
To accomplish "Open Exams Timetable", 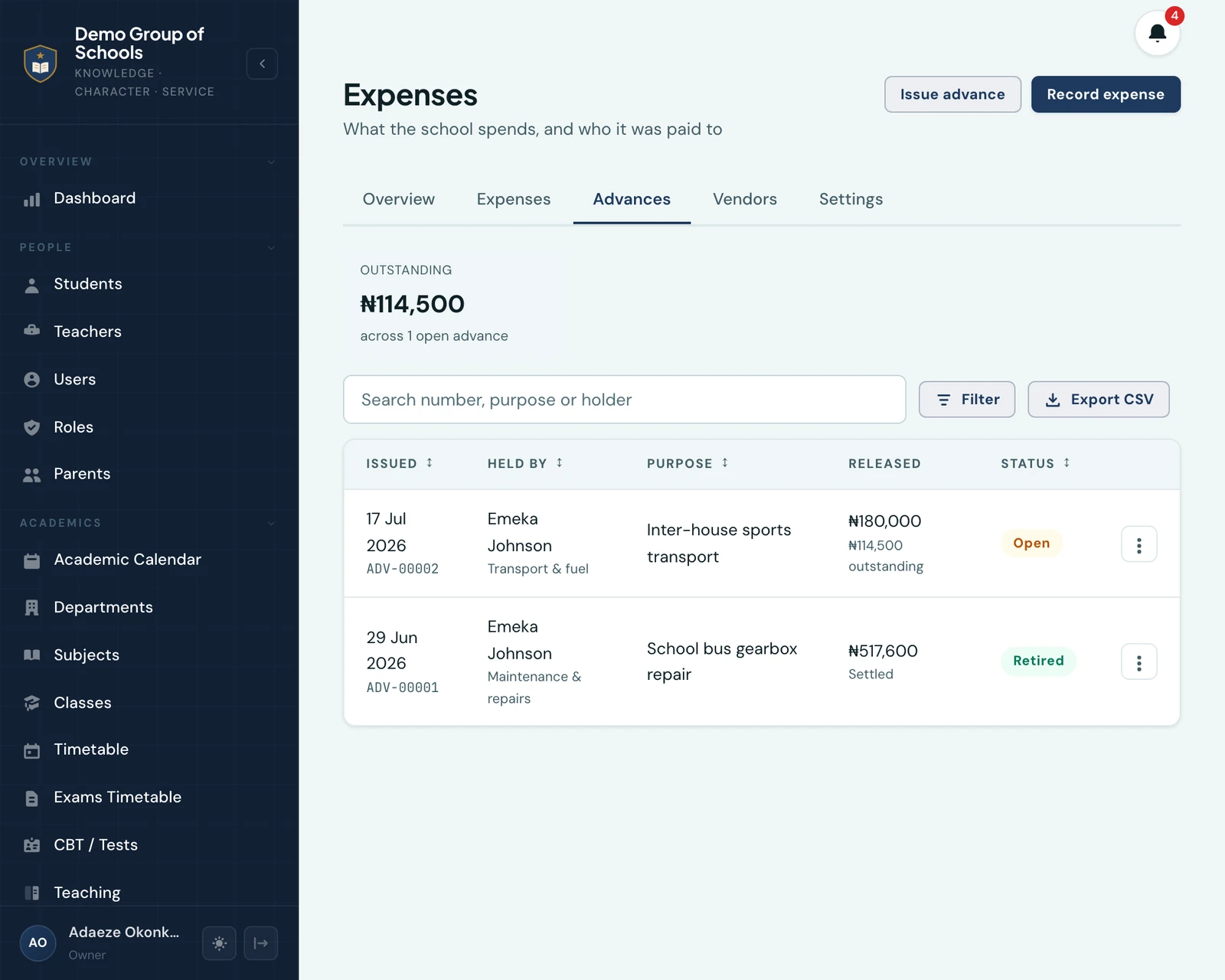I will pos(149,797).
